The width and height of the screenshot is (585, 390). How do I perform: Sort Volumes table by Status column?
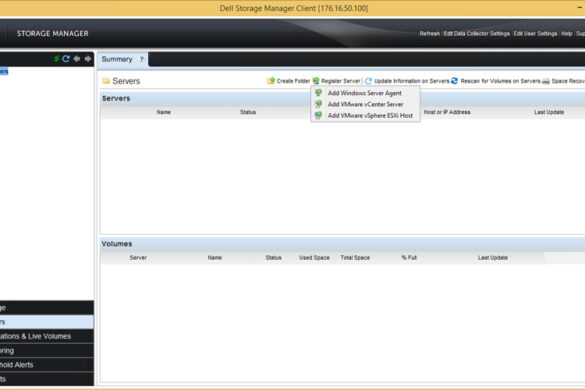click(273, 258)
